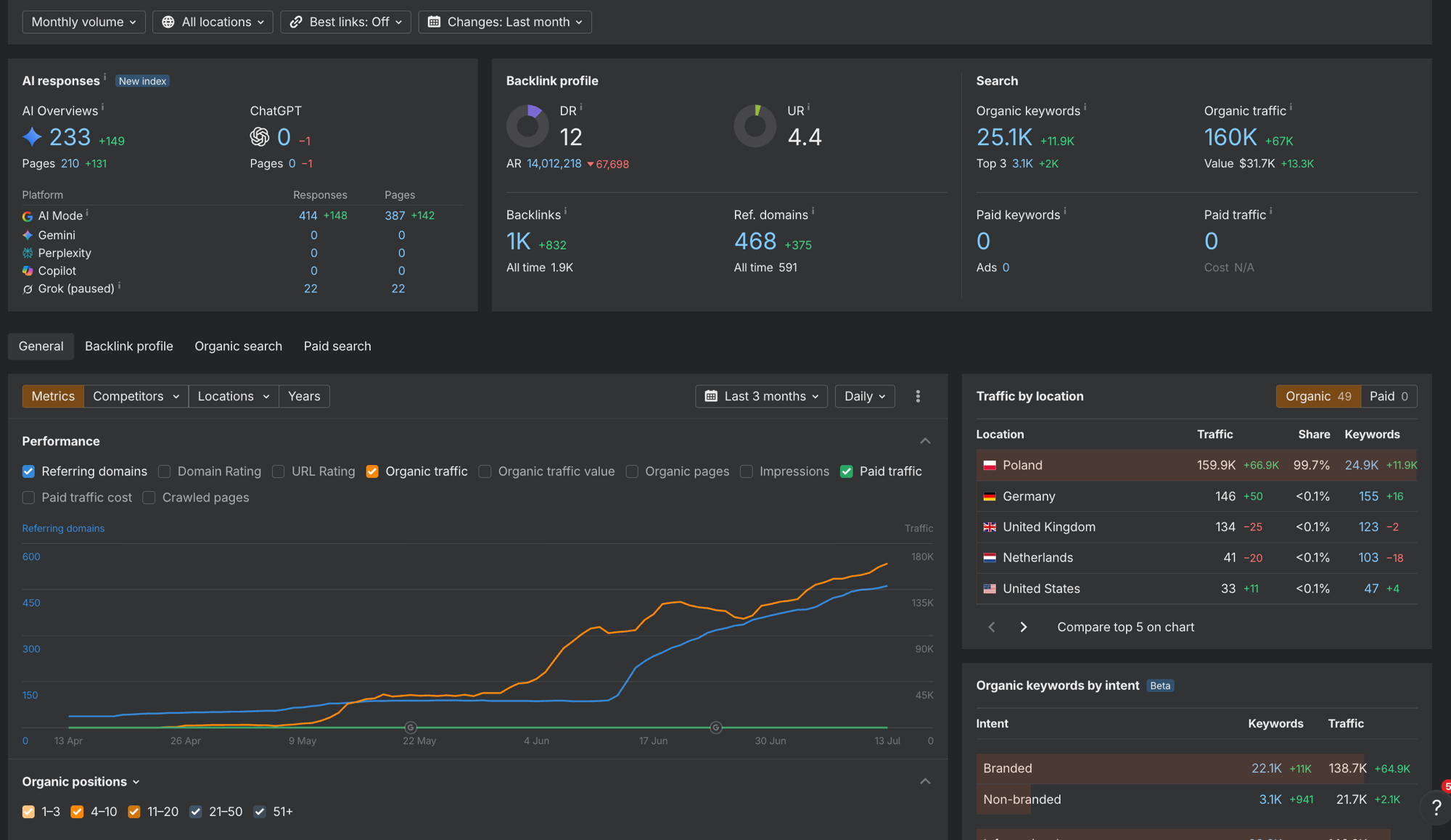Select the Years chart tab
This screenshot has width=1451, height=840.
304,396
